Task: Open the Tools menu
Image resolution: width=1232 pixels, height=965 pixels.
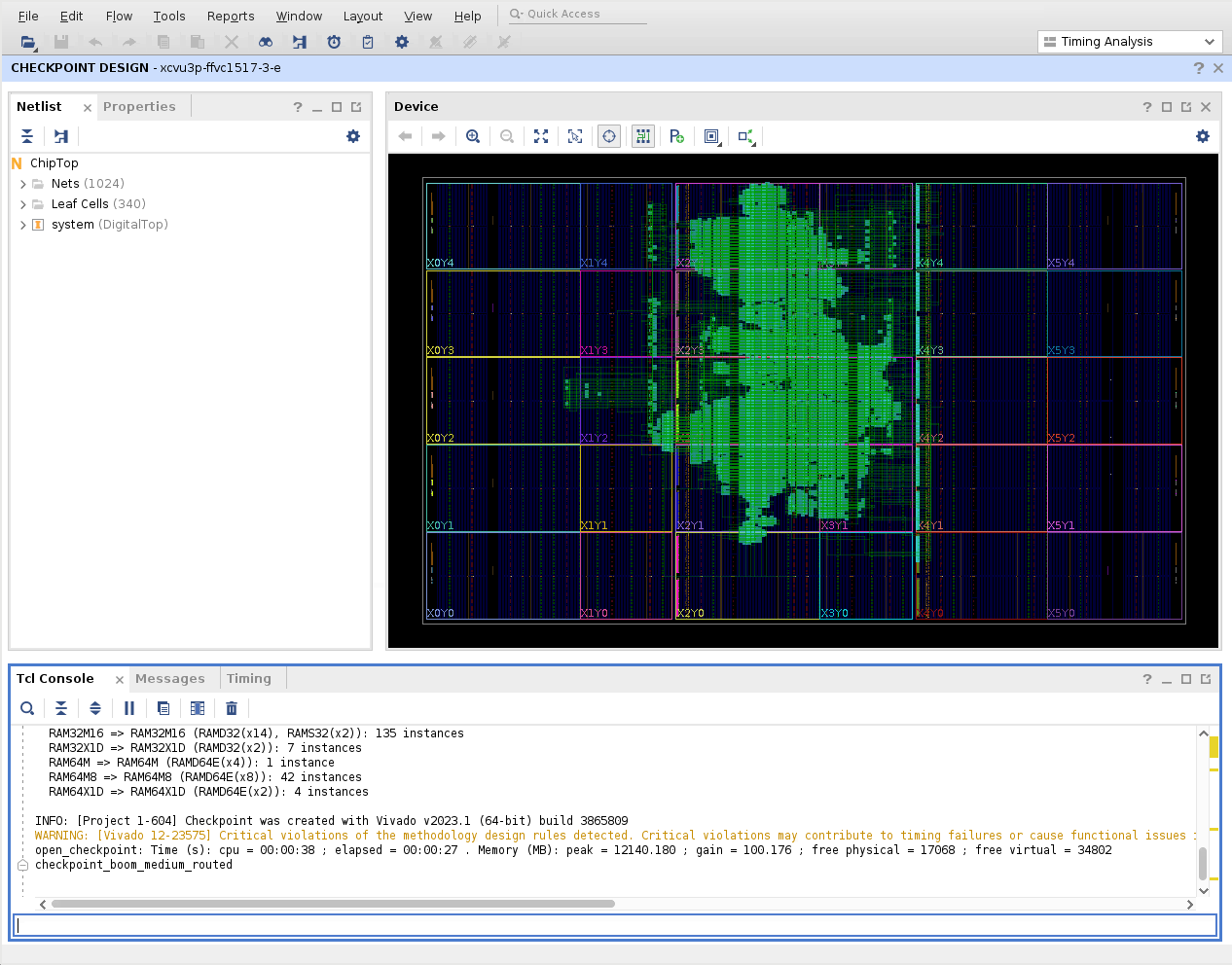Action: 169,17
